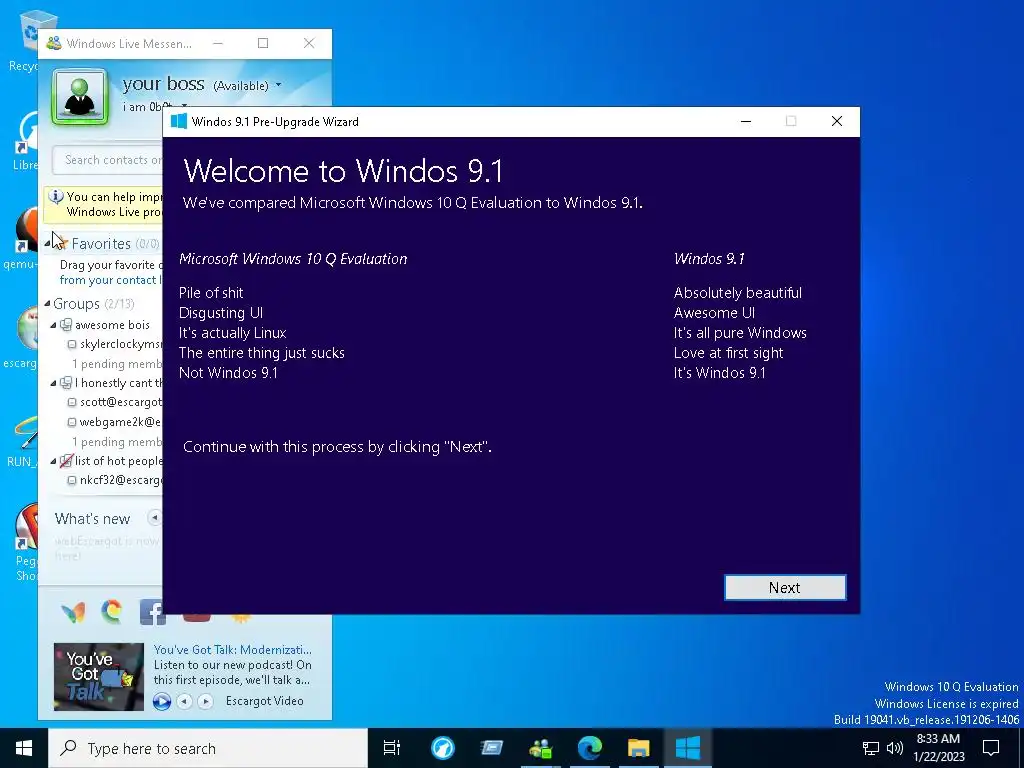Play the Escargot Video podcast
The width and height of the screenshot is (1024, 768).
click(x=161, y=701)
